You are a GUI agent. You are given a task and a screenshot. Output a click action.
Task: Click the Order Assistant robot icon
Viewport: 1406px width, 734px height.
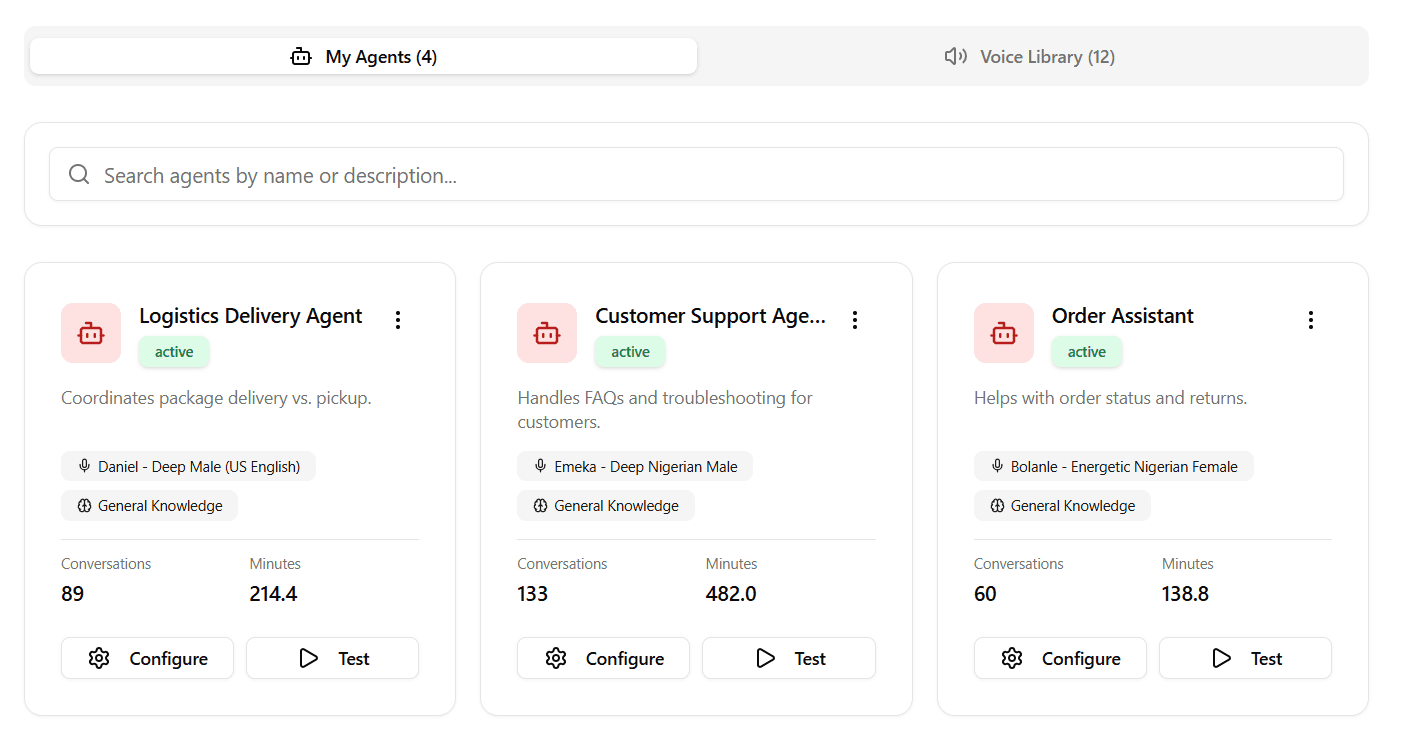pyautogui.click(x=1004, y=333)
